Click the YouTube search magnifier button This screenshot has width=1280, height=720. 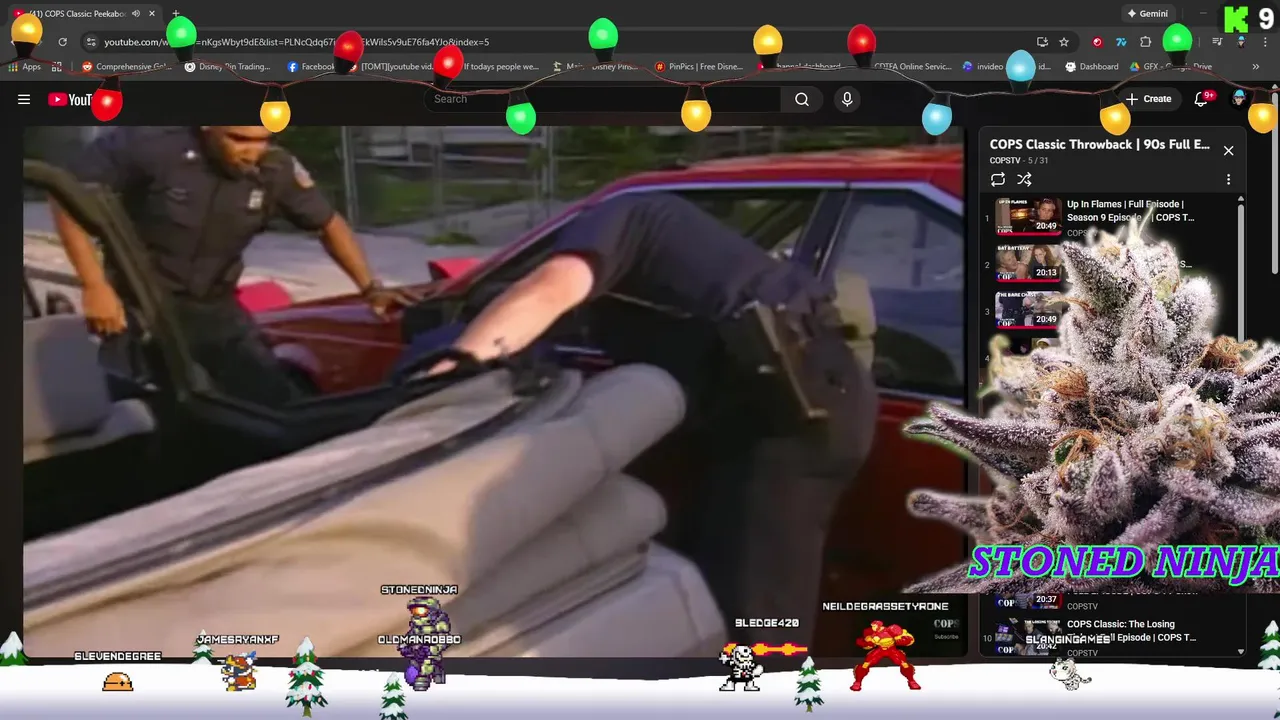(x=802, y=99)
